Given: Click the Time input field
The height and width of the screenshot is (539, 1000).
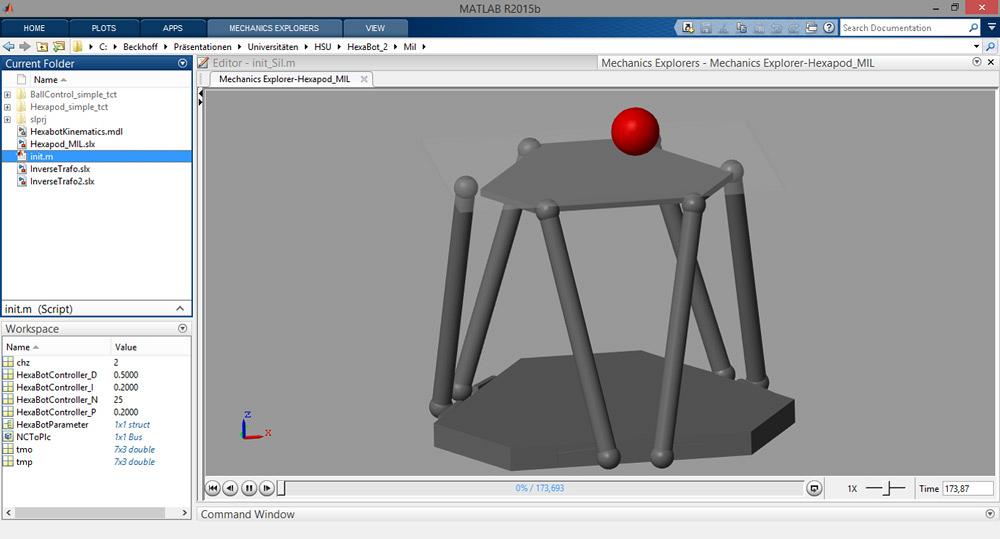Looking at the screenshot, I should pyautogui.click(x=967, y=488).
